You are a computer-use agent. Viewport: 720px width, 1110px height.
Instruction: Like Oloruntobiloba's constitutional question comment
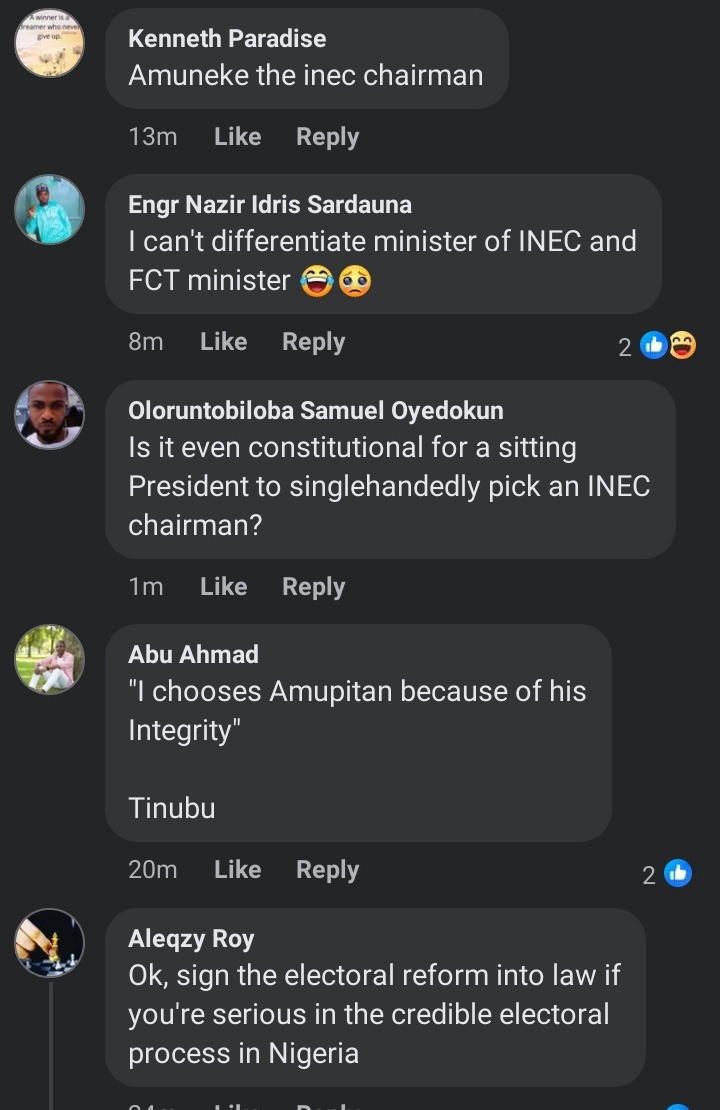[223, 587]
